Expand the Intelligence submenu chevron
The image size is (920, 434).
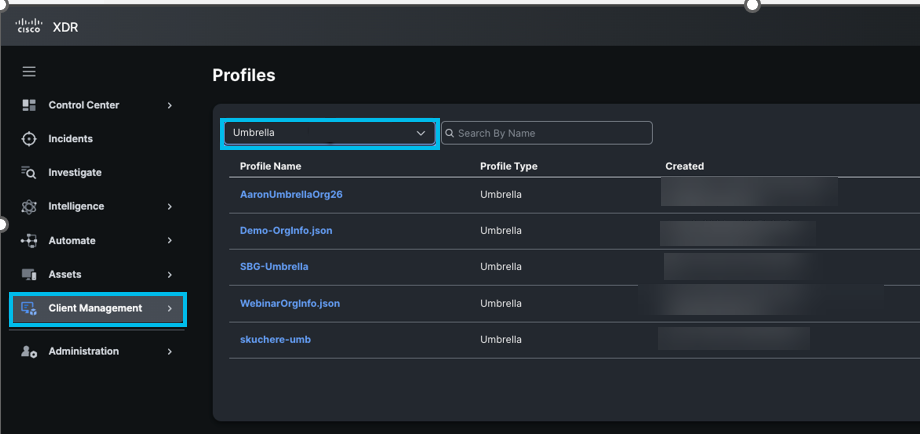170,206
